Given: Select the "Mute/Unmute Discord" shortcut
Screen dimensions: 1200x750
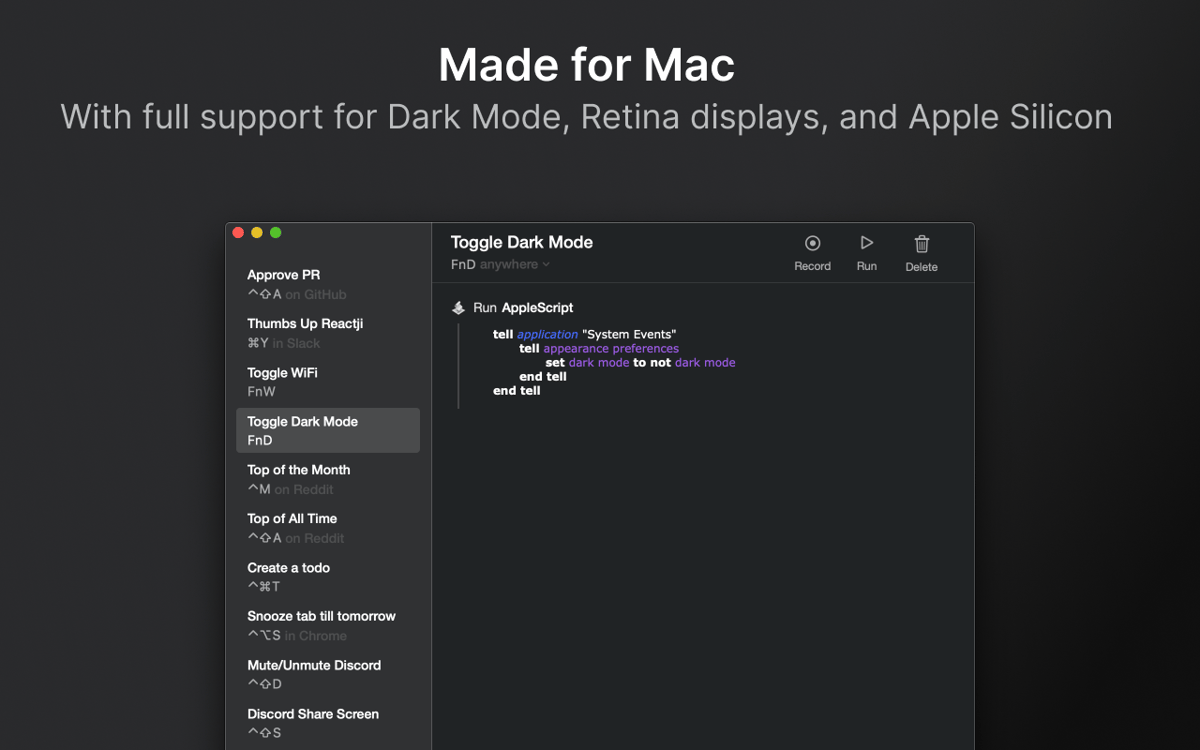Looking at the screenshot, I should pos(313,665).
